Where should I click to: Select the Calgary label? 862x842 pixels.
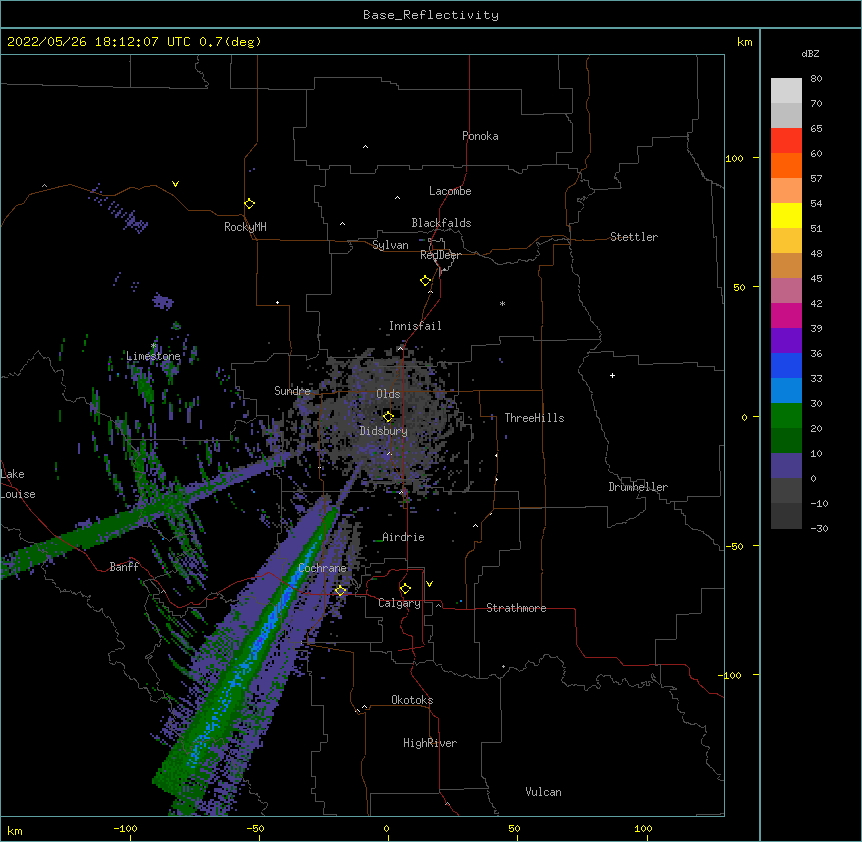click(x=400, y=603)
